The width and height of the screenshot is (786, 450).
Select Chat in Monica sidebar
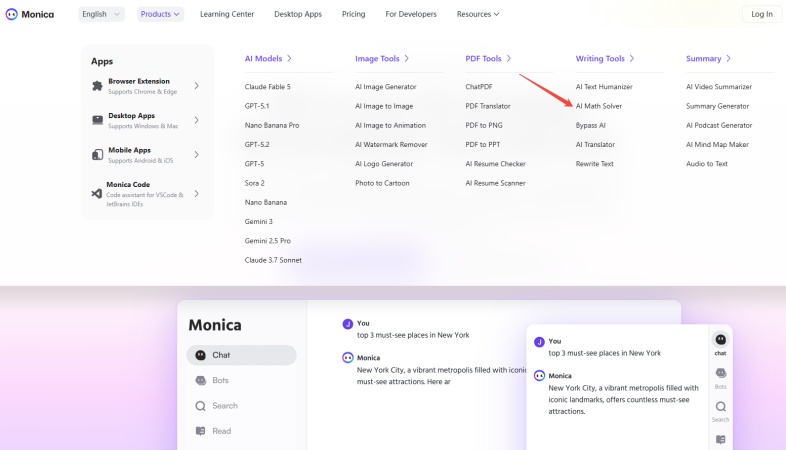click(241, 355)
